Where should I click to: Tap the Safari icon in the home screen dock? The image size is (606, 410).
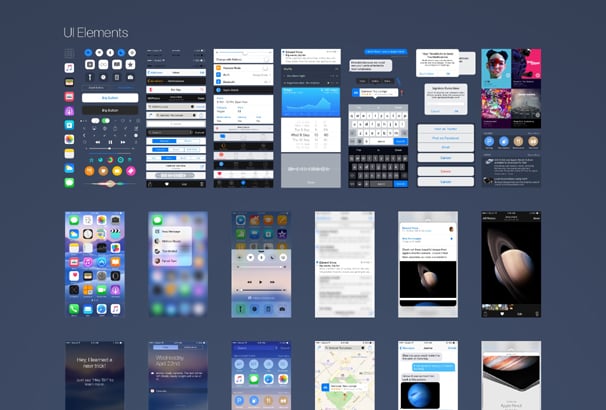101,308
